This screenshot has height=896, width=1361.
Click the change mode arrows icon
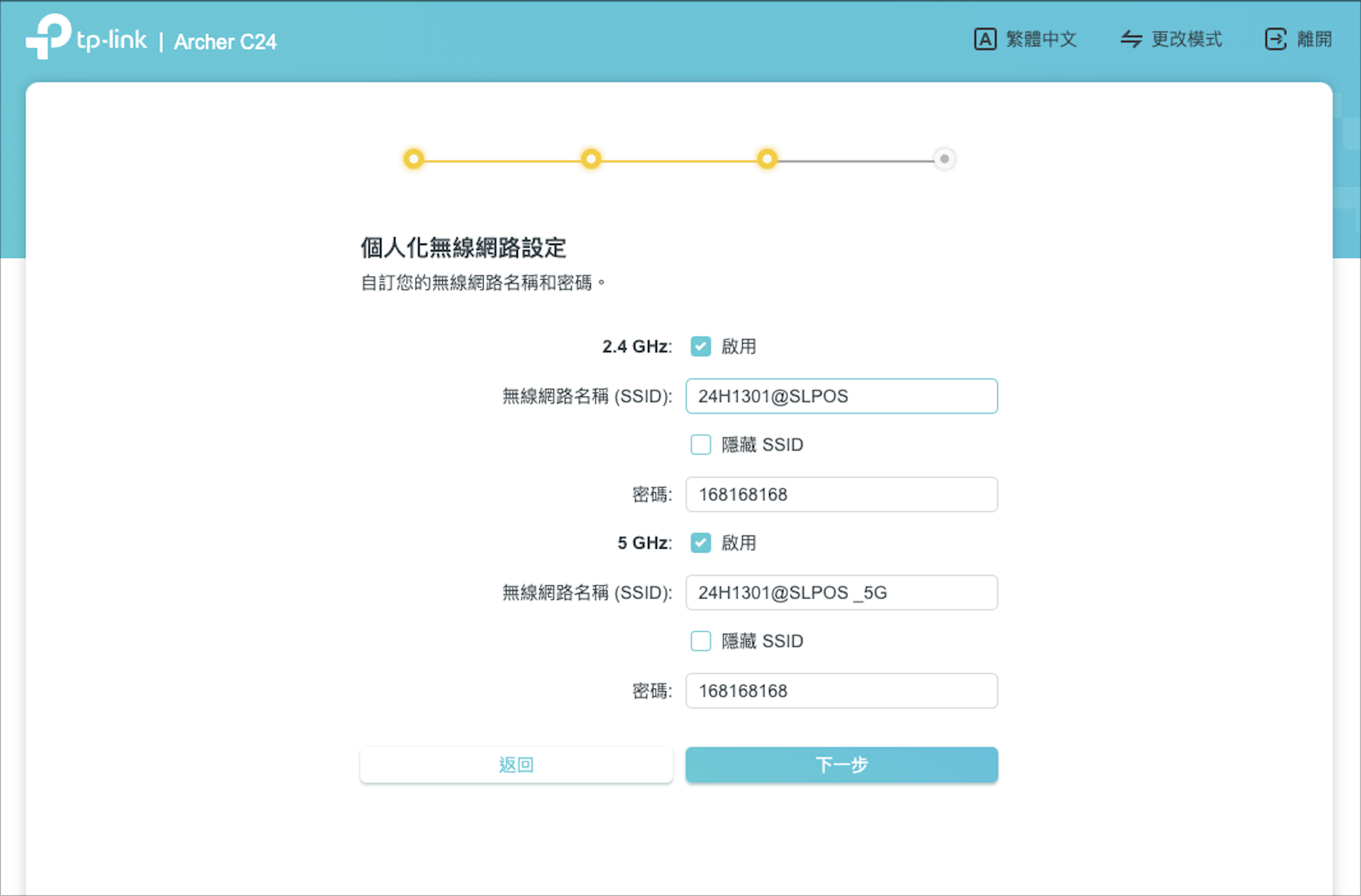(1131, 39)
